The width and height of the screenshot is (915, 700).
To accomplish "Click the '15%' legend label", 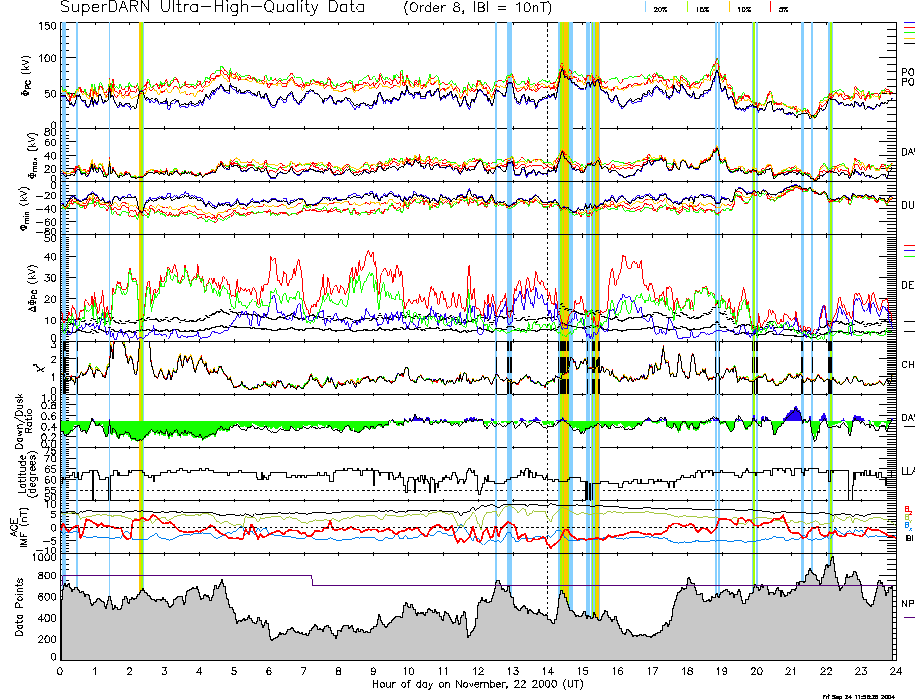I will pyautogui.click(x=703, y=10).
